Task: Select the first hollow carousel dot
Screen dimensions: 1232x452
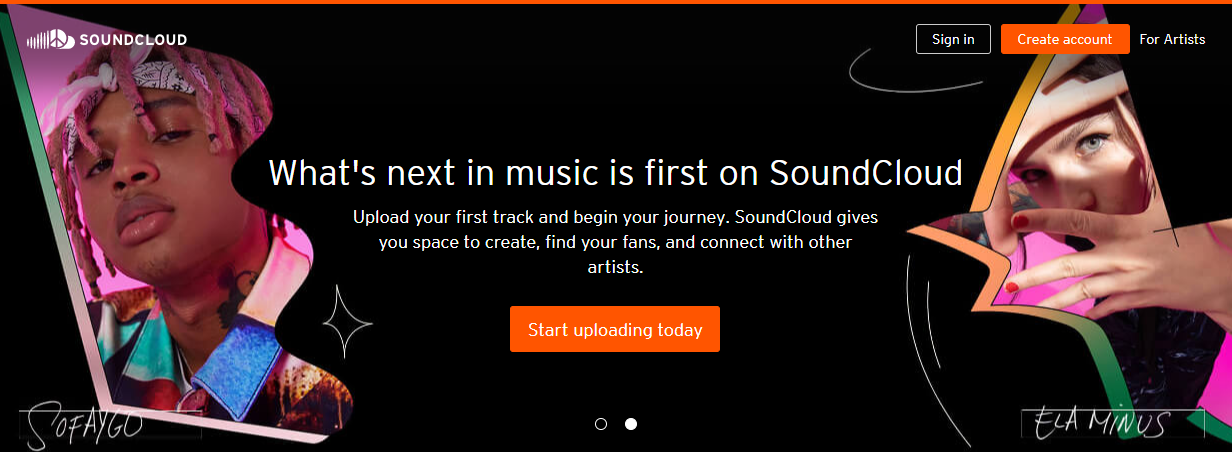Action: (x=601, y=424)
